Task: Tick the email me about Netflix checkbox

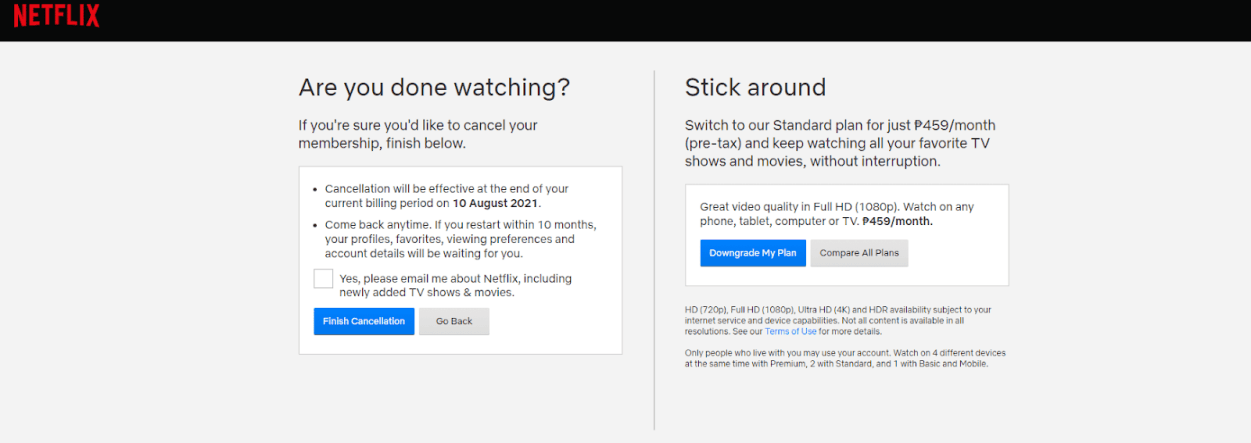Action: (x=323, y=278)
